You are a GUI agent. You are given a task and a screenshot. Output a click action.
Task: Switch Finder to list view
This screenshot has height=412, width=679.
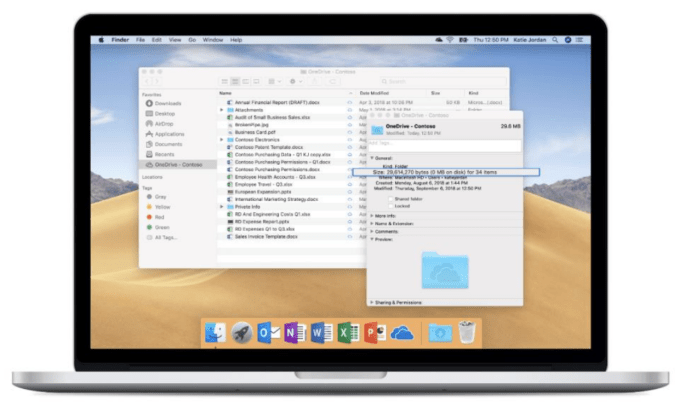click(x=235, y=81)
